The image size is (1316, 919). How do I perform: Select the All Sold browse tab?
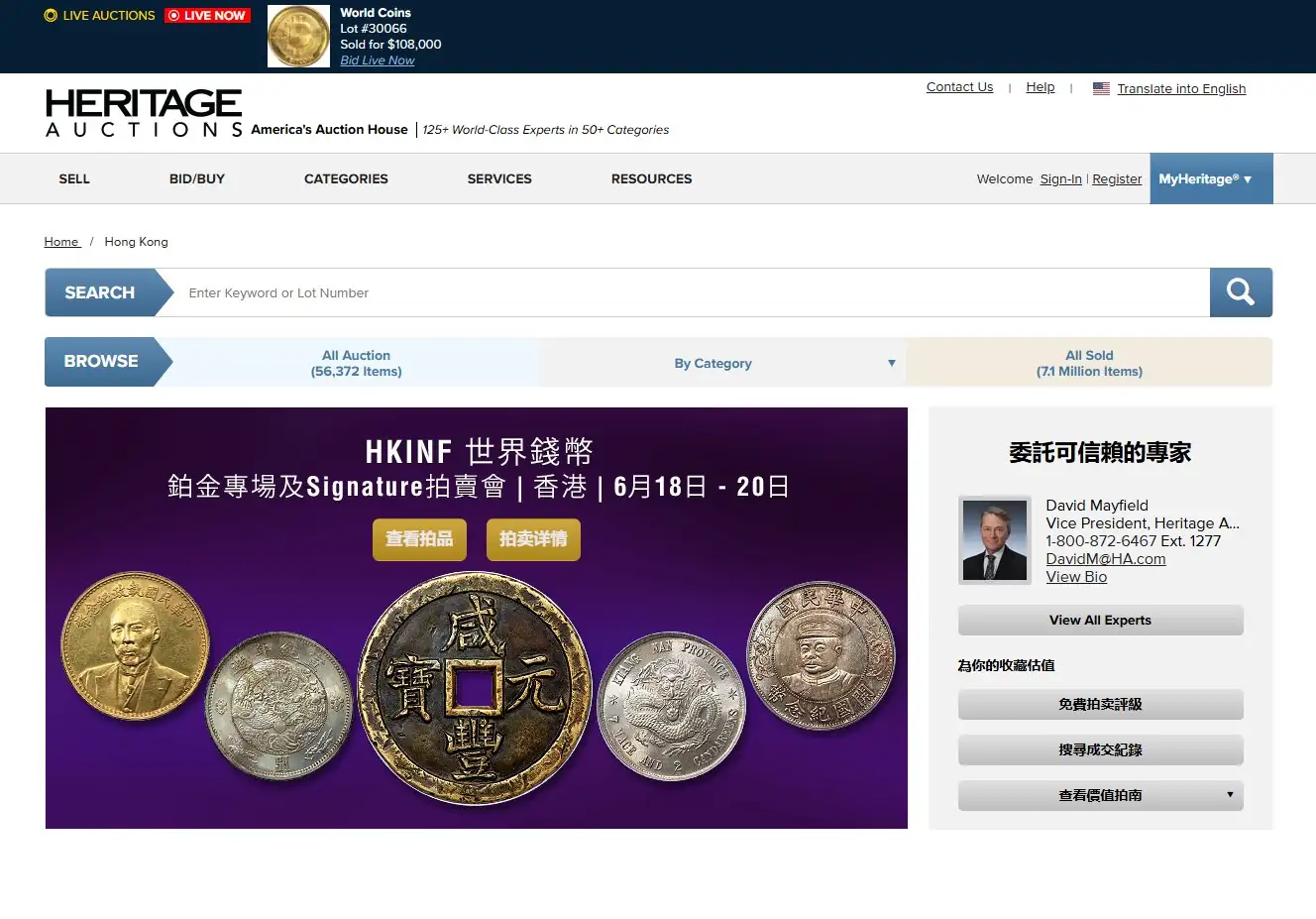coord(1089,363)
